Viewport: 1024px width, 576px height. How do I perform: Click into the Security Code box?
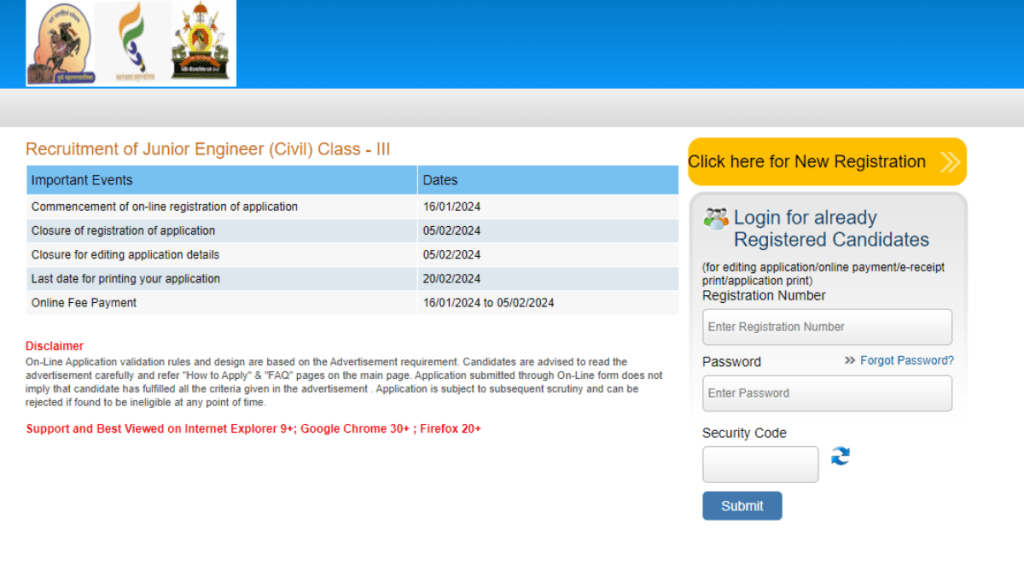point(760,464)
